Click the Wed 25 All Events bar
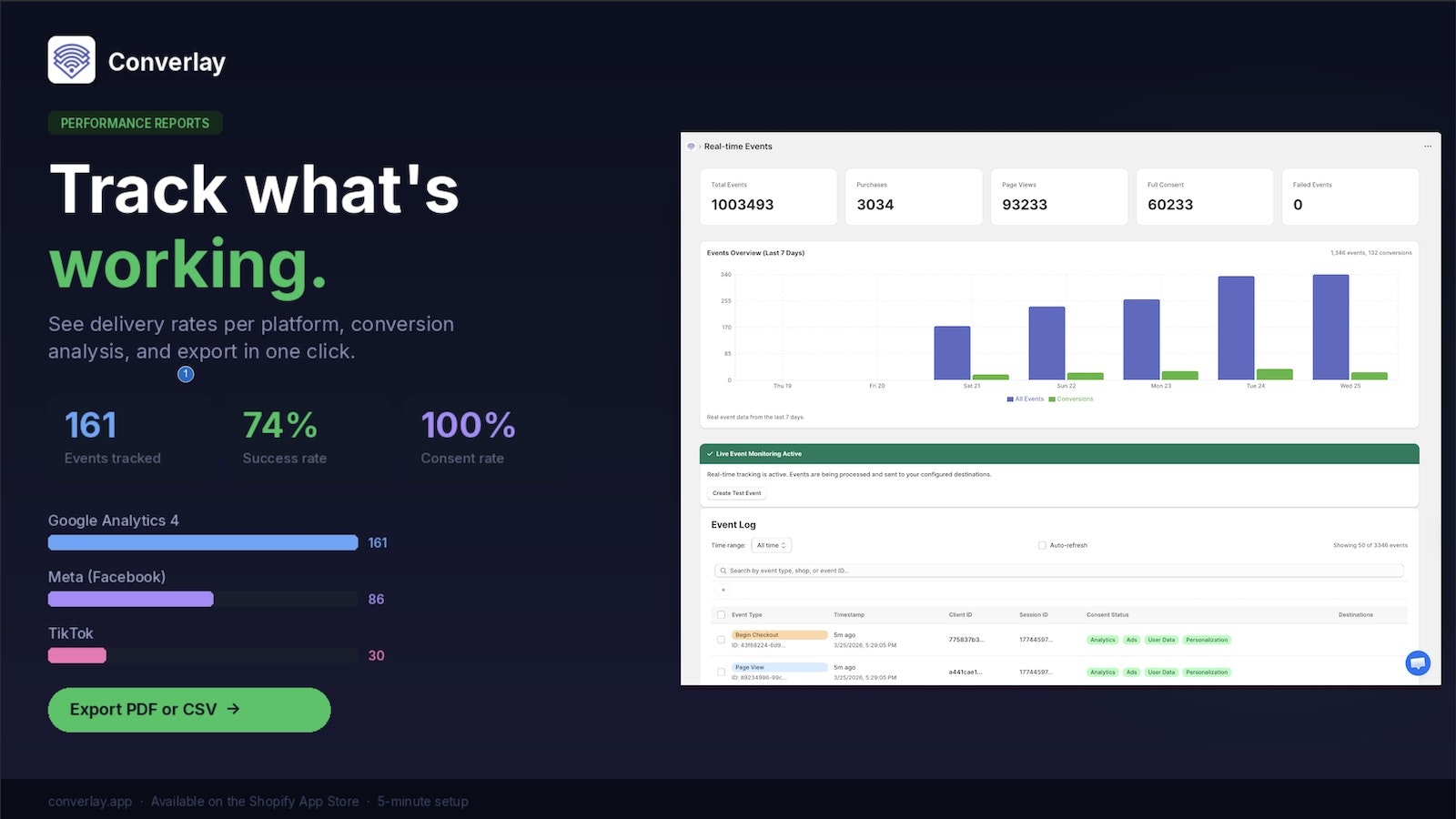Screen dimensions: 1456x819 [1330, 327]
